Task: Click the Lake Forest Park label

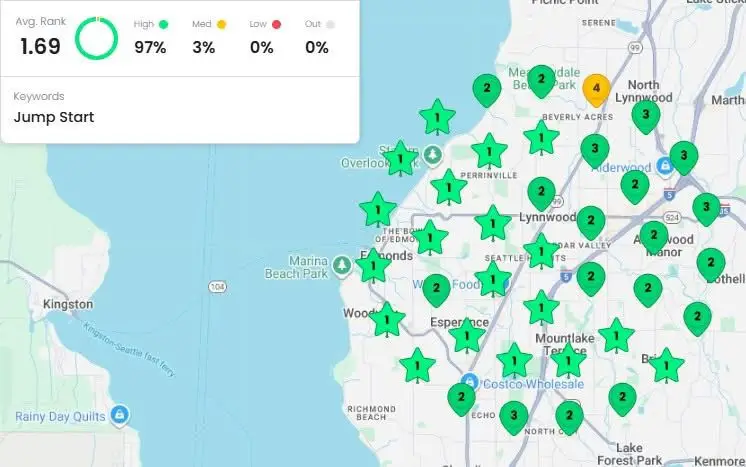Action: click(x=629, y=454)
